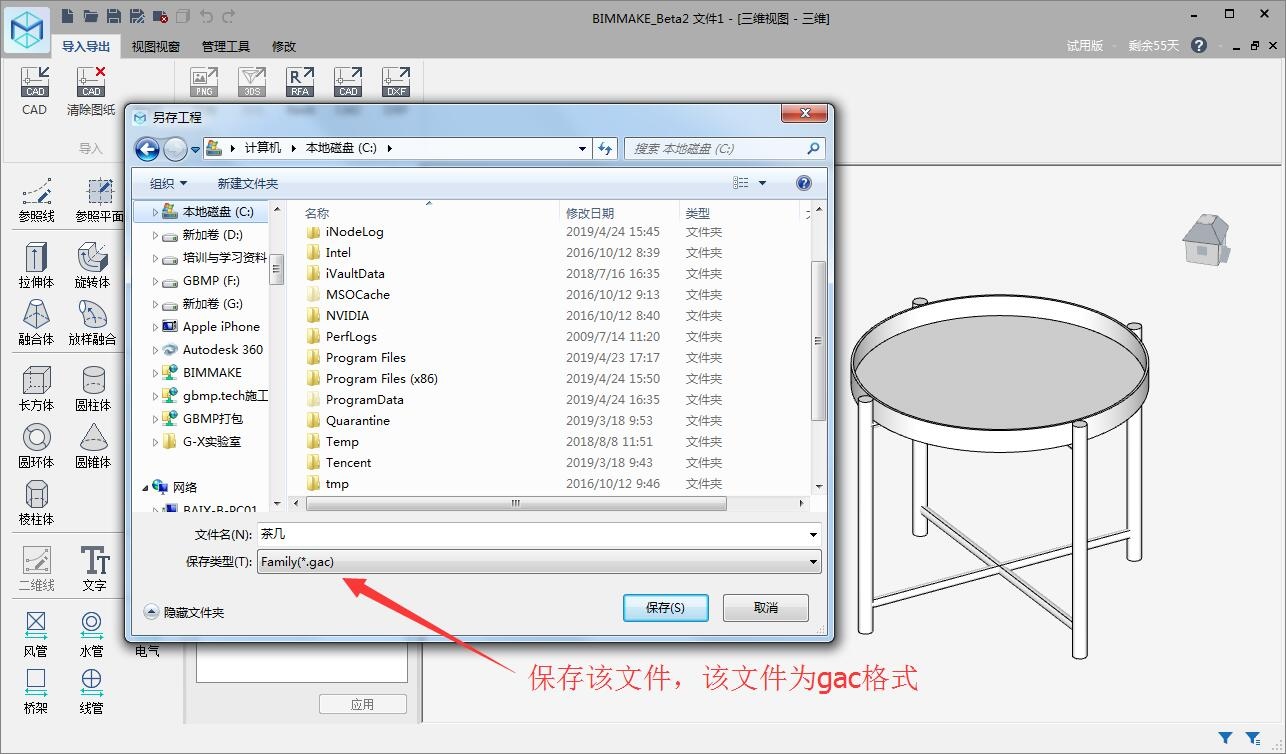Select the 长方体 box tool

pos(36,388)
